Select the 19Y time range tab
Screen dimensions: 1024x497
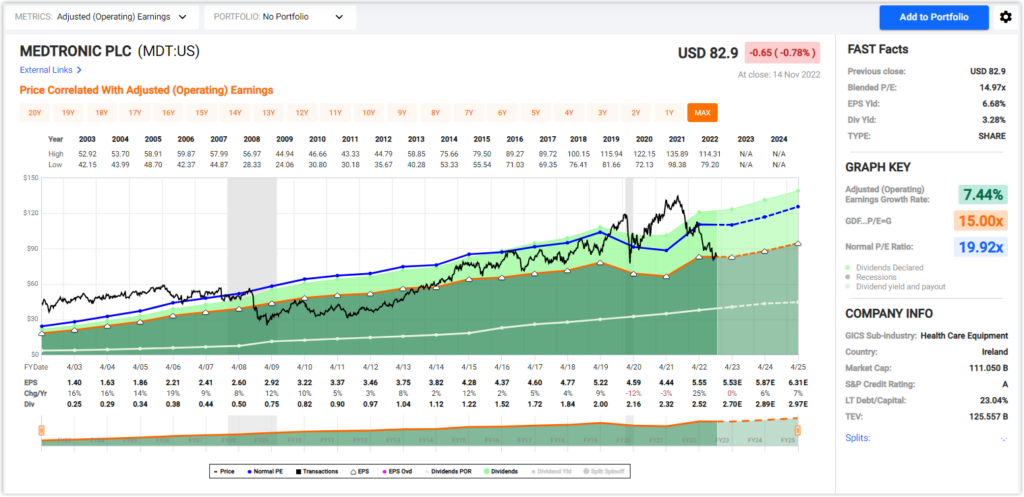(x=68, y=113)
